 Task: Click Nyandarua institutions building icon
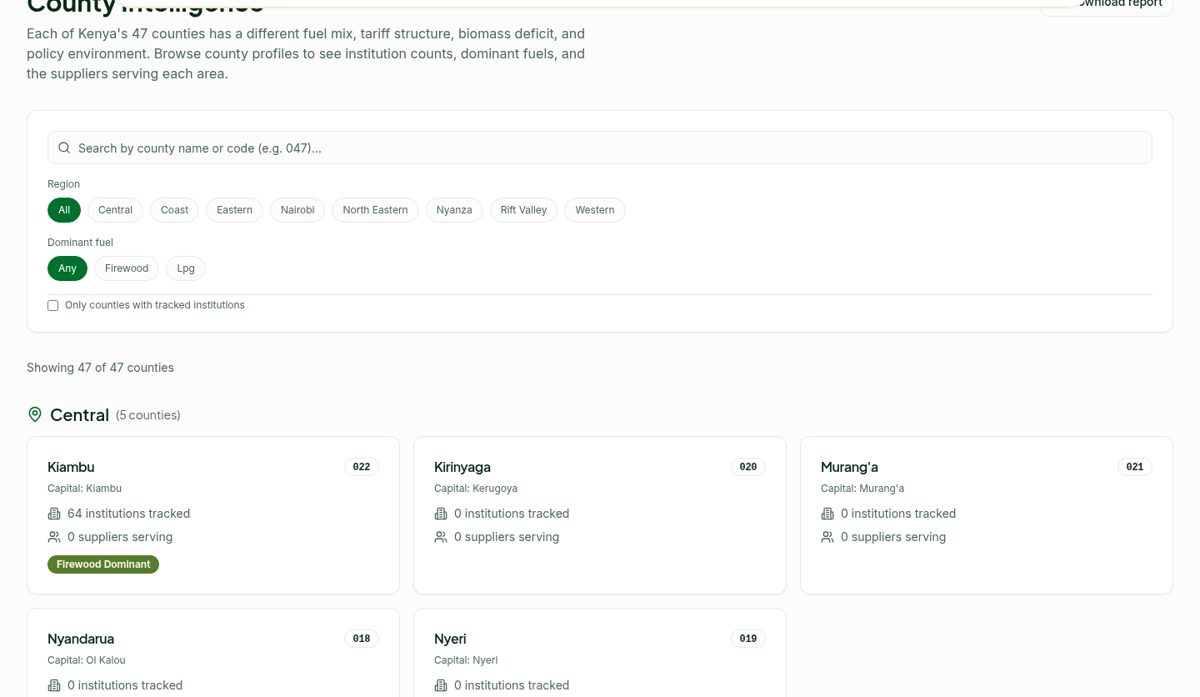point(54,685)
